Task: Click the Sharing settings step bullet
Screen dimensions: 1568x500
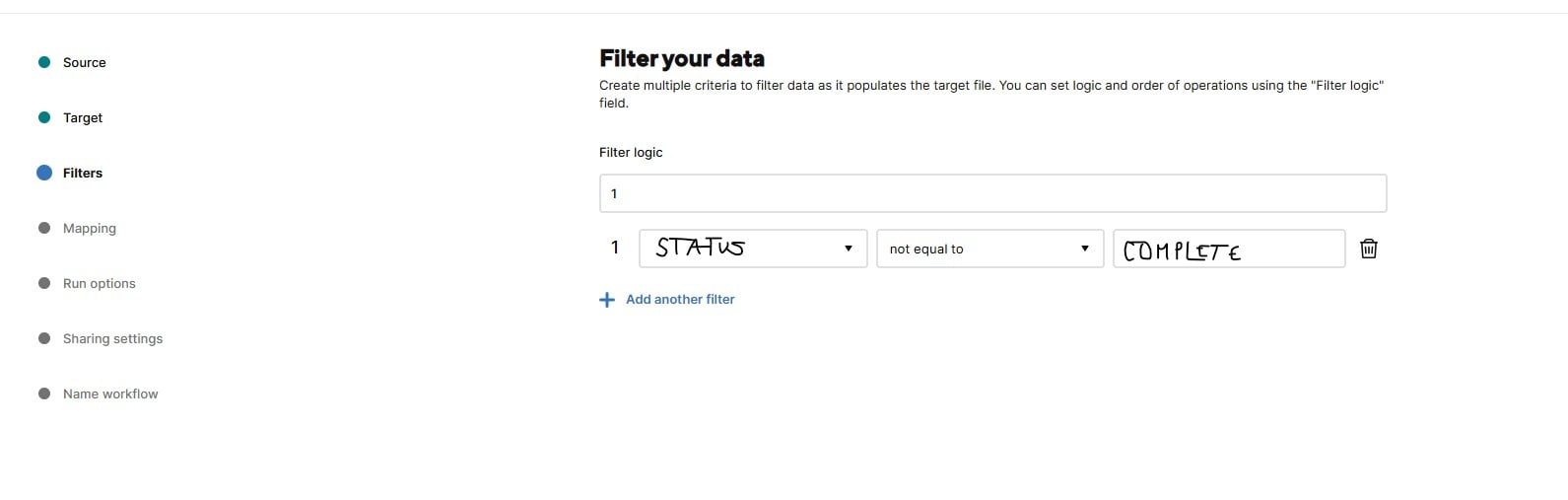Action: (x=44, y=338)
